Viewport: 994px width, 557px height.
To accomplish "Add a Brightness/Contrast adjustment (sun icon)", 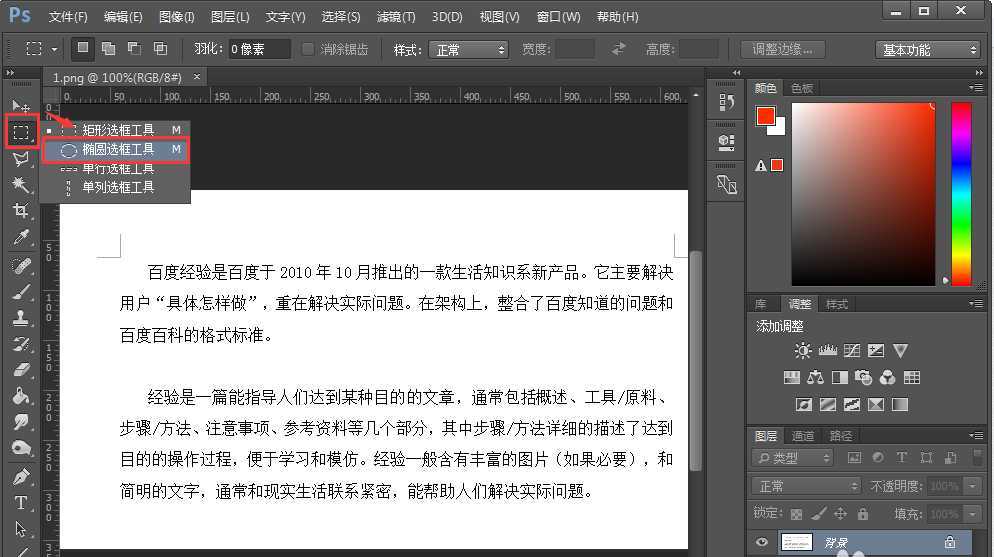I will (803, 351).
